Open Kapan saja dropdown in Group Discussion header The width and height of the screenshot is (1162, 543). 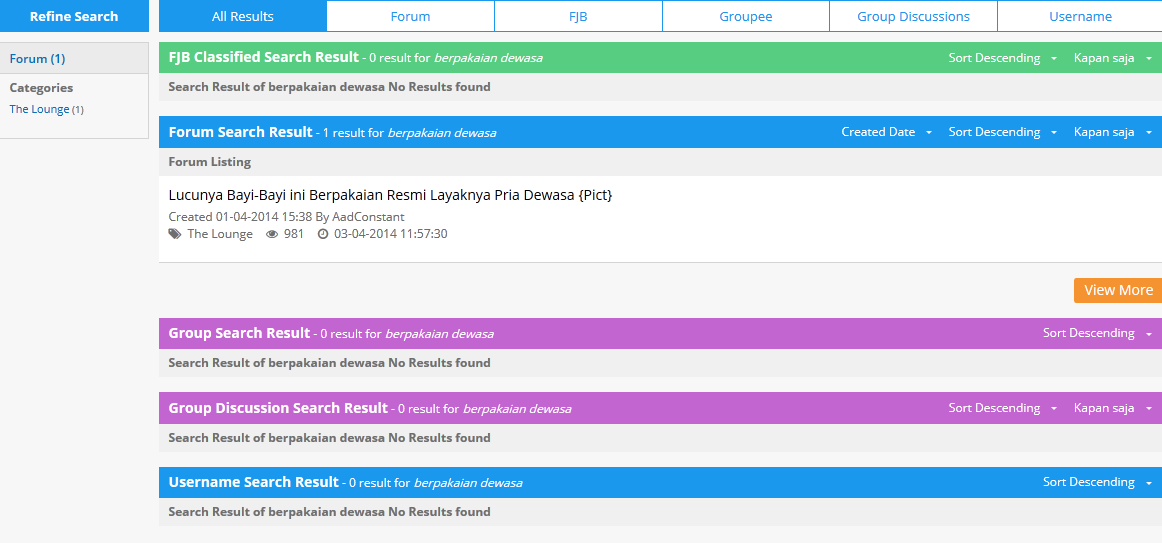[x=1112, y=408]
